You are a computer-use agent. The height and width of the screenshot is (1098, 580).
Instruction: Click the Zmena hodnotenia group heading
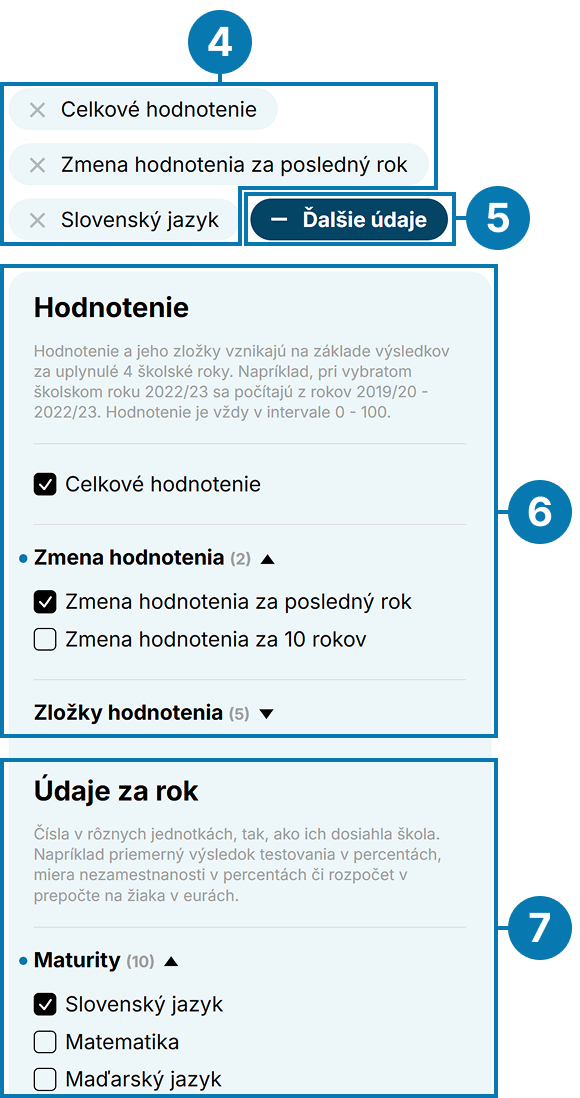point(128,558)
